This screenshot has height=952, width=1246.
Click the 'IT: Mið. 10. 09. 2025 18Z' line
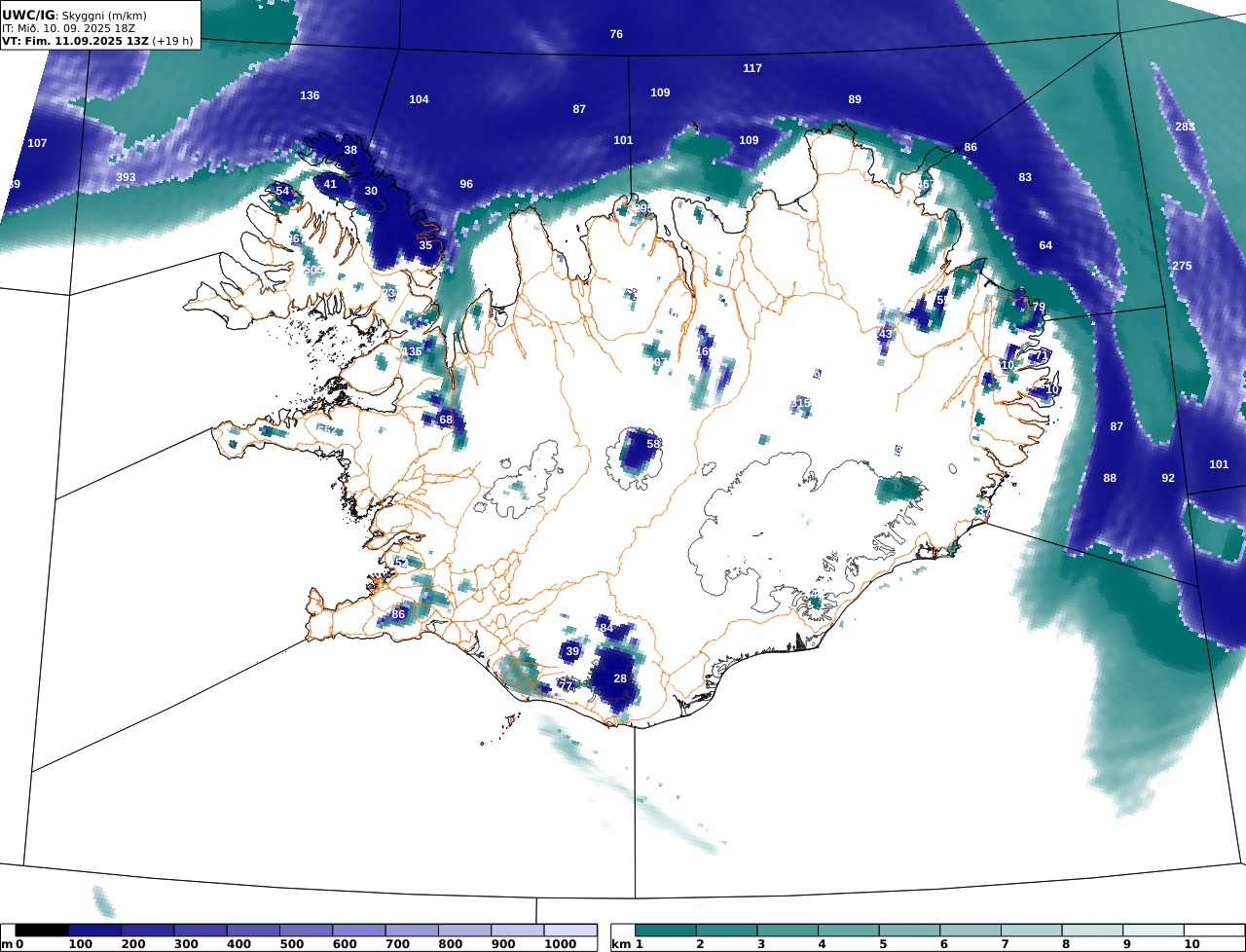pos(68,28)
